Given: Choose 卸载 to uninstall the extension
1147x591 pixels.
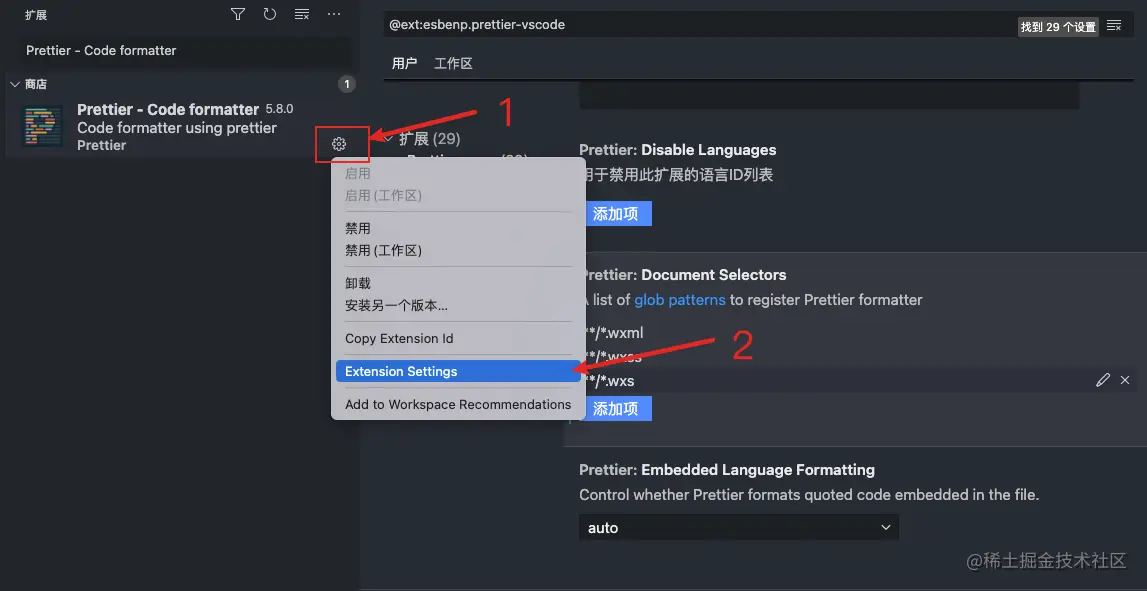Looking at the screenshot, I should [x=358, y=283].
